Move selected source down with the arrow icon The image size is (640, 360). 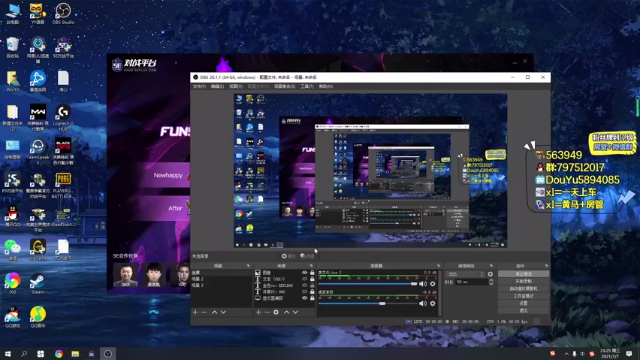[295, 312]
